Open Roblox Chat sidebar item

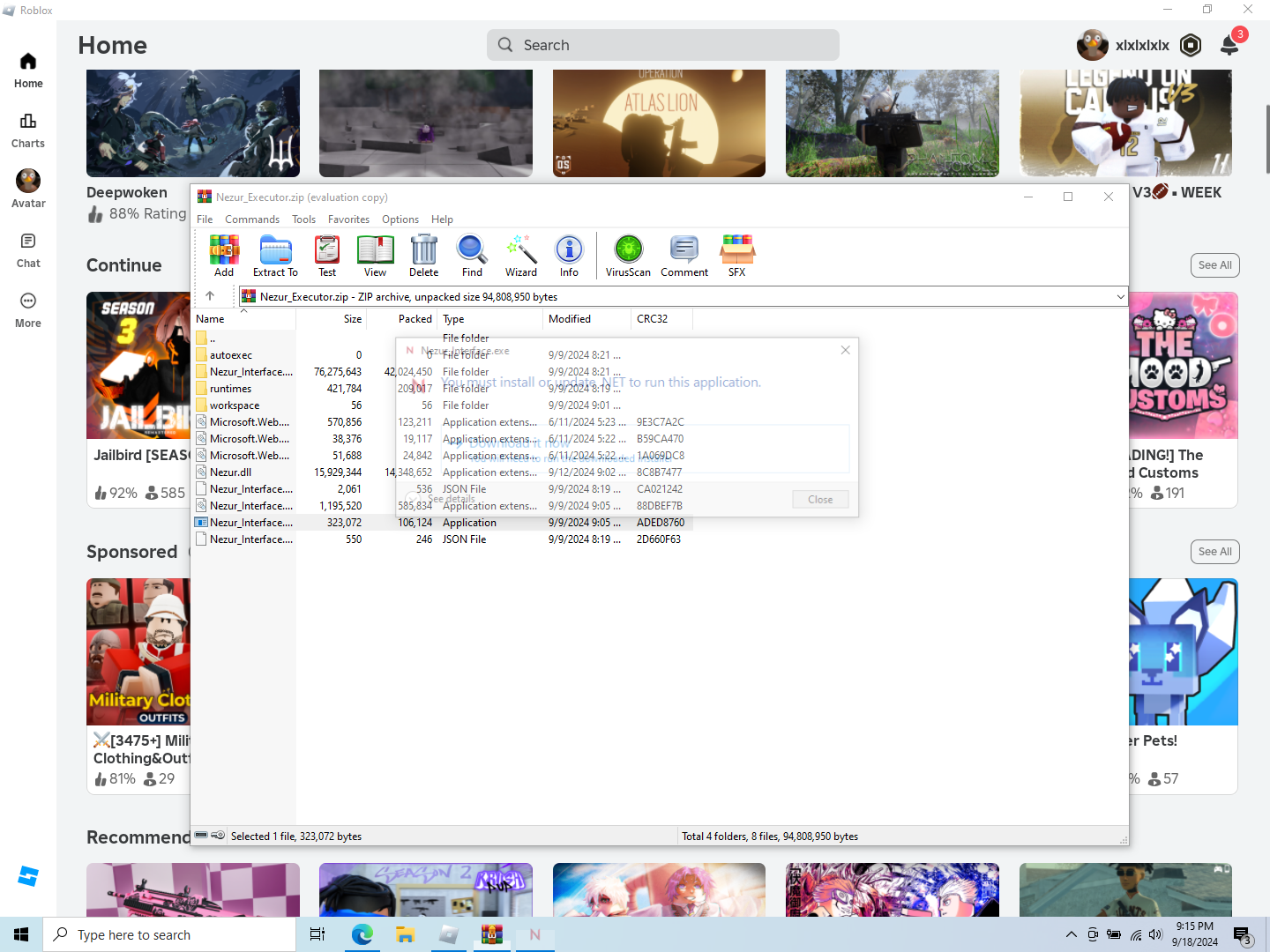point(28,250)
